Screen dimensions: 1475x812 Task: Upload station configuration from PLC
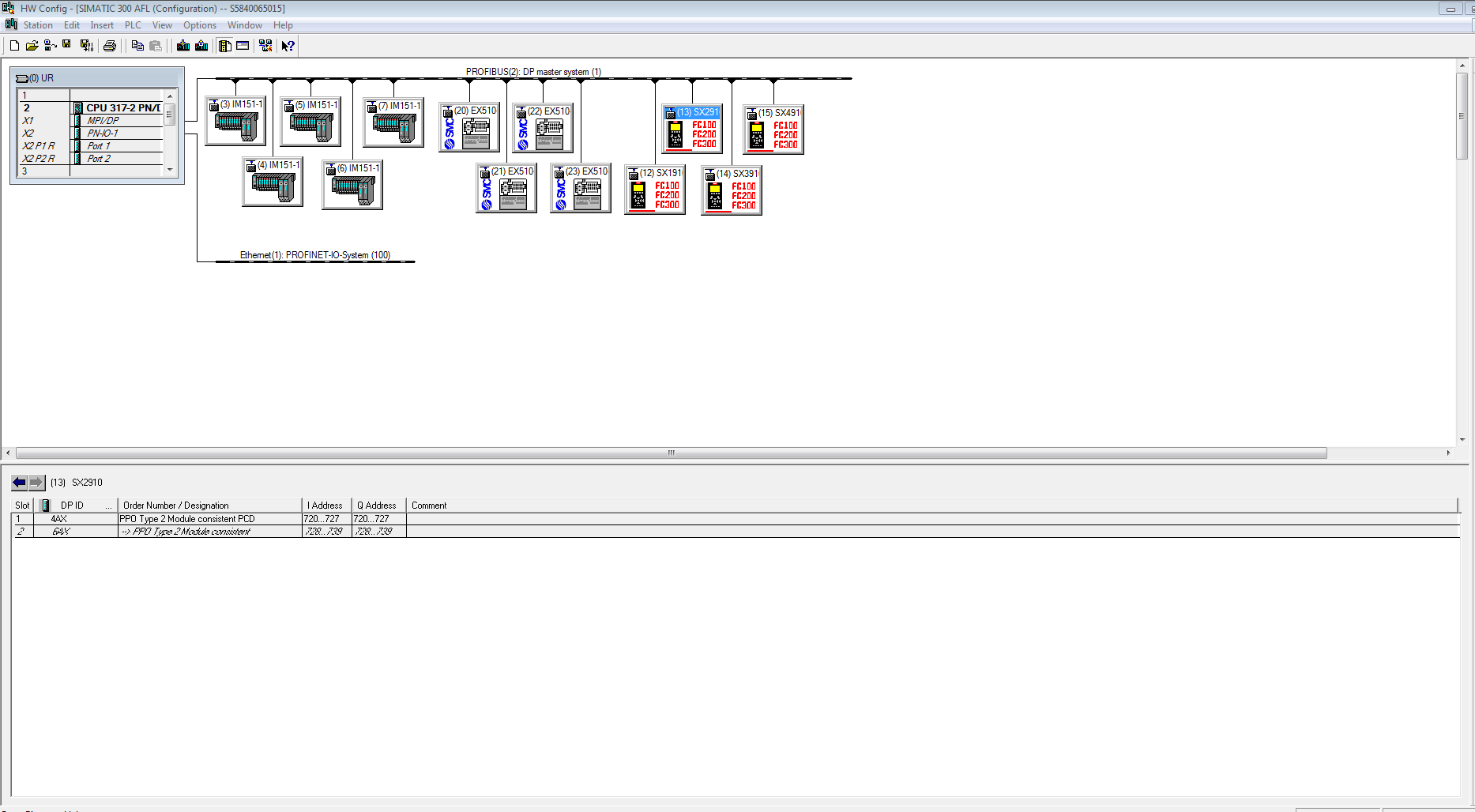tap(201, 45)
